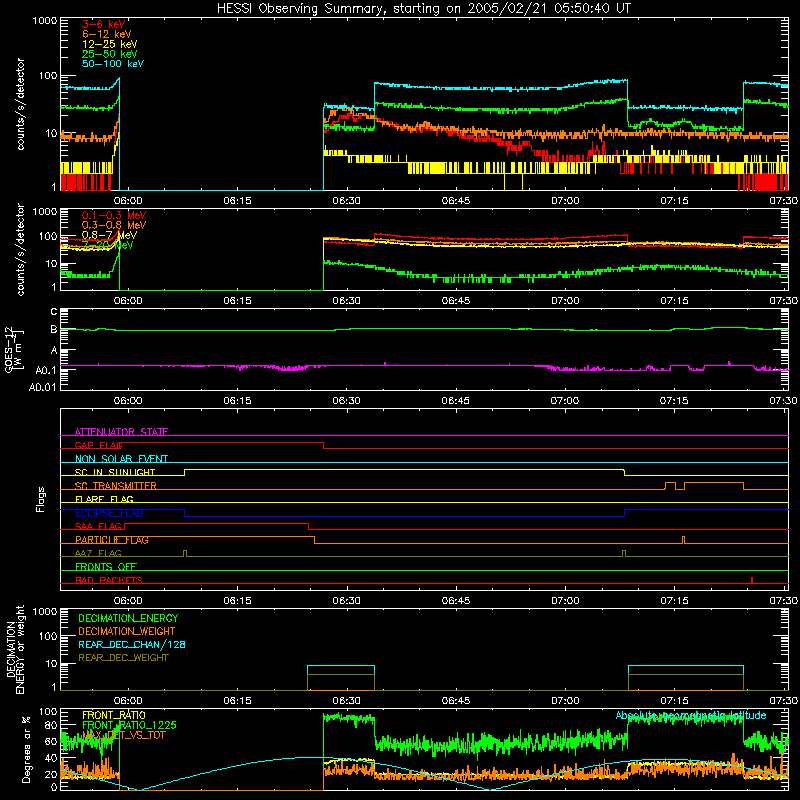800x800 pixels.
Task: Select the 7-20 MeV legend label
Action: pos(108,245)
